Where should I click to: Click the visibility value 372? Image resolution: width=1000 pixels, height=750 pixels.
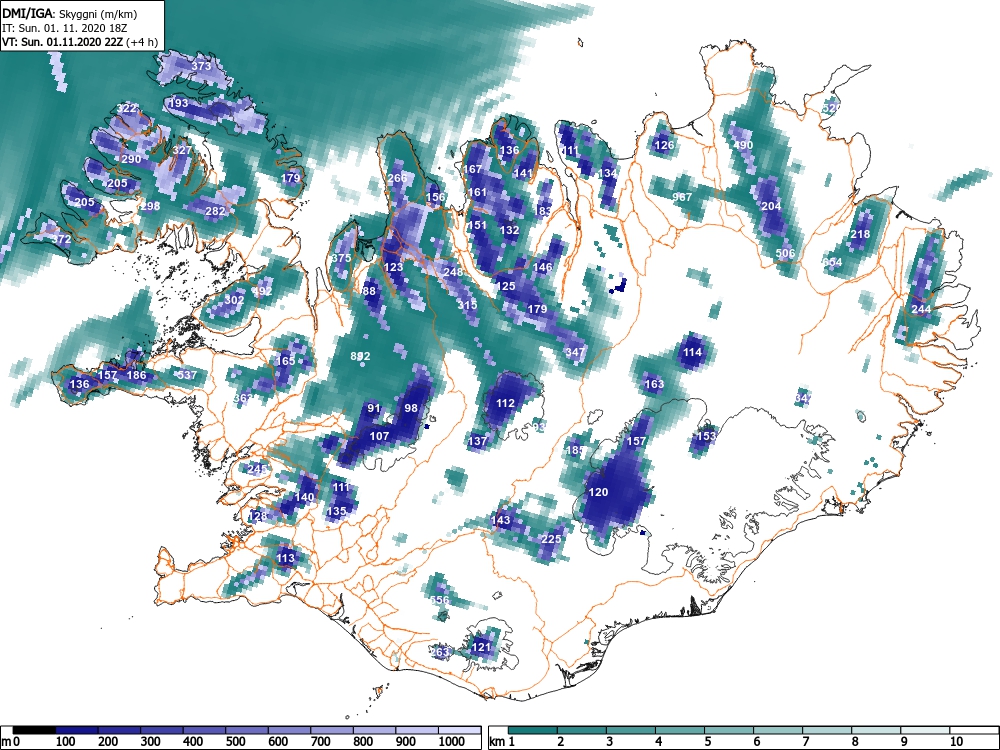click(62, 240)
